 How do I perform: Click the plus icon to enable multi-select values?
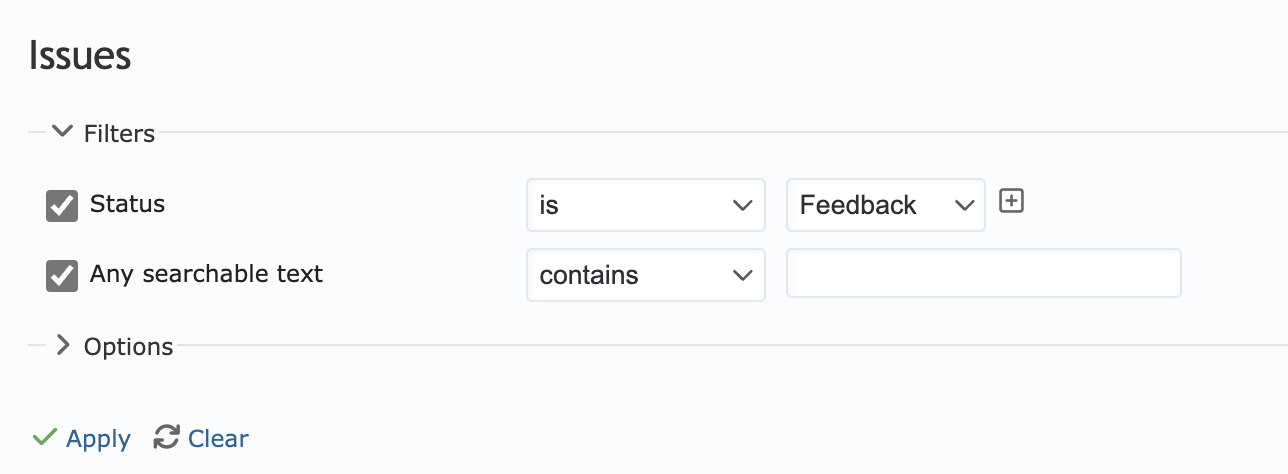click(1012, 202)
